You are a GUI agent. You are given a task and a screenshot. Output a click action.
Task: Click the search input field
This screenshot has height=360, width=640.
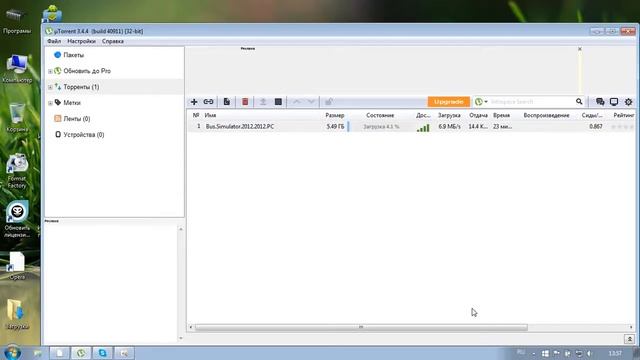tap(531, 102)
